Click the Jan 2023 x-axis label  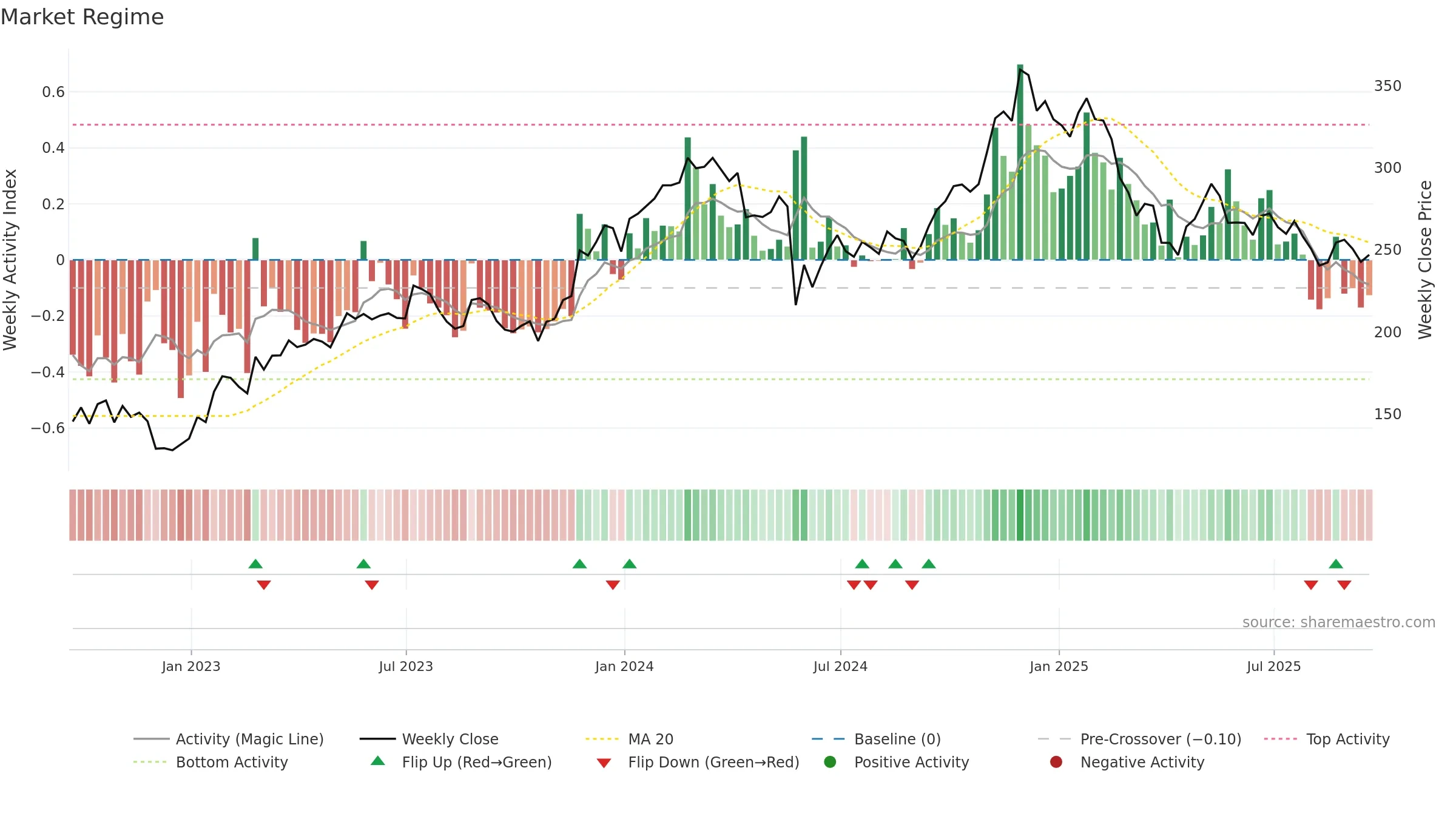pyautogui.click(x=191, y=666)
